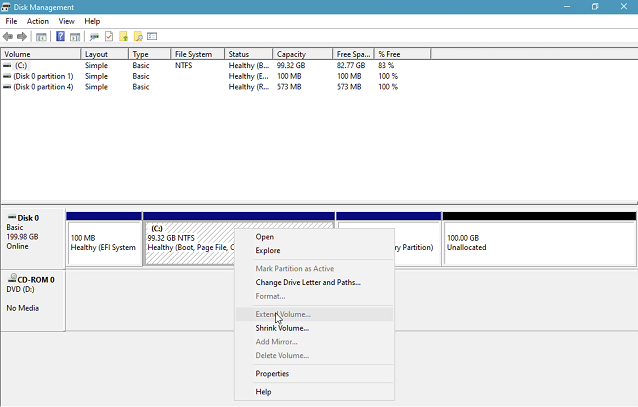Click the Show/Hide Console Tree icon

(42, 37)
